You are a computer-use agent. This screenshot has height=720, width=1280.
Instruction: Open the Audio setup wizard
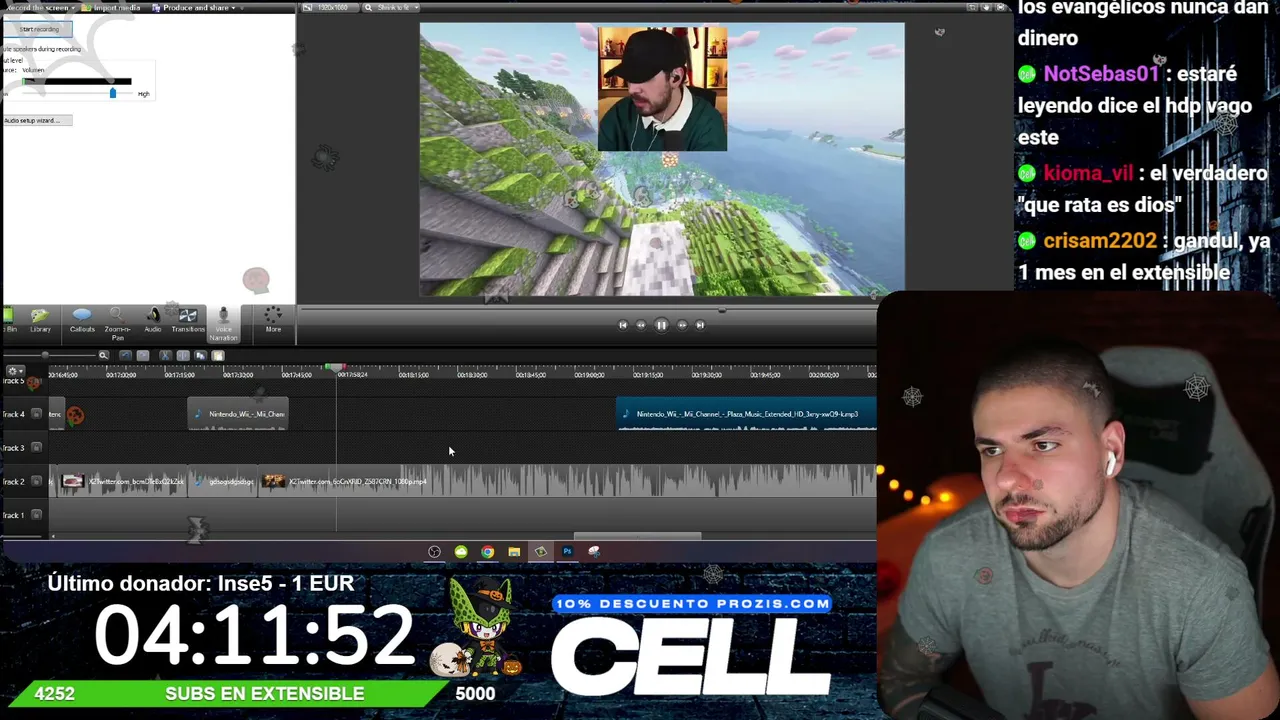pos(37,120)
